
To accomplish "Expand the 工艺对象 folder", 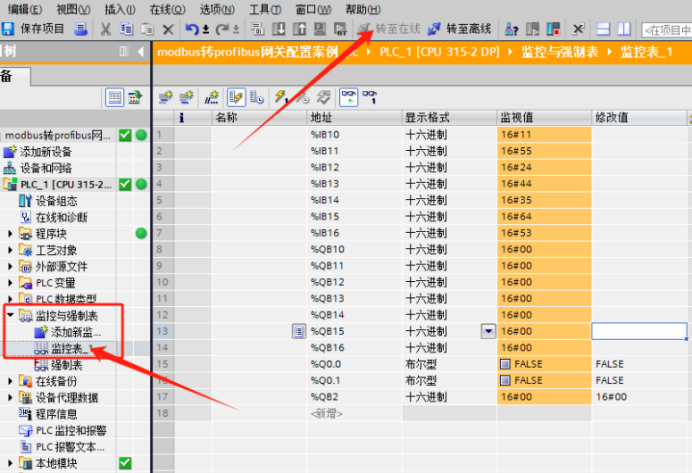I will click(x=10, y=250).
